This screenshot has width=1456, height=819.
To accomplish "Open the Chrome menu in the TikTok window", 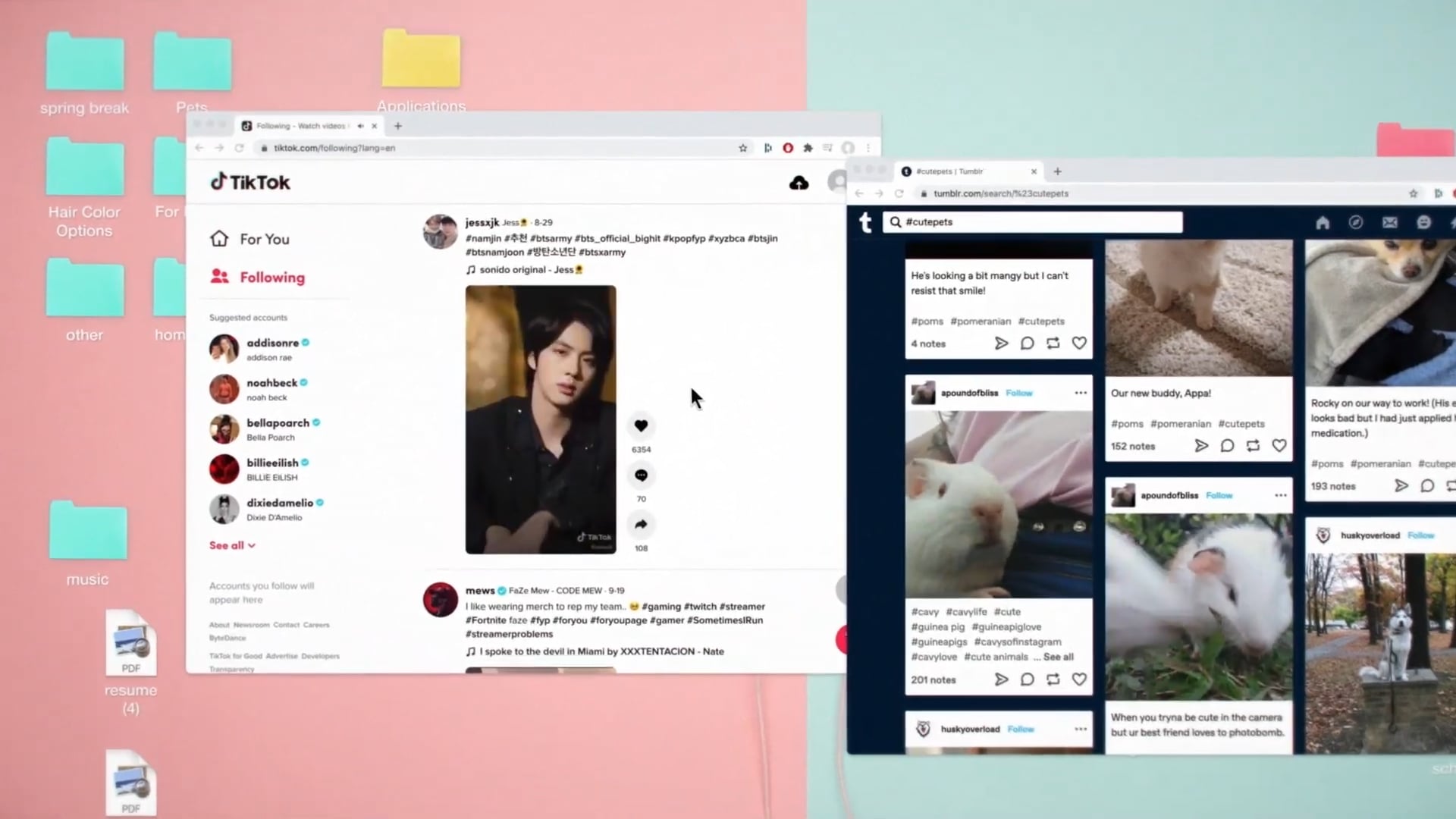I will pyautogui.click(x=868, y=148).
